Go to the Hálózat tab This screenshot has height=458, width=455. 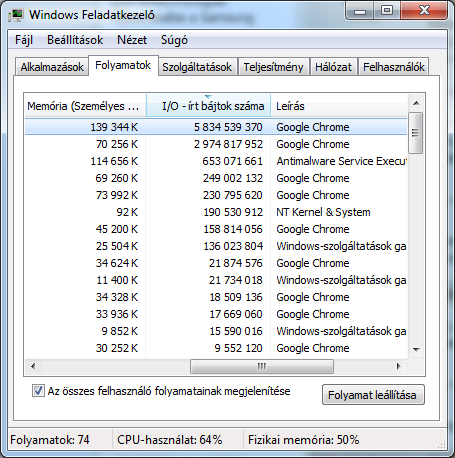coord(333,67)
